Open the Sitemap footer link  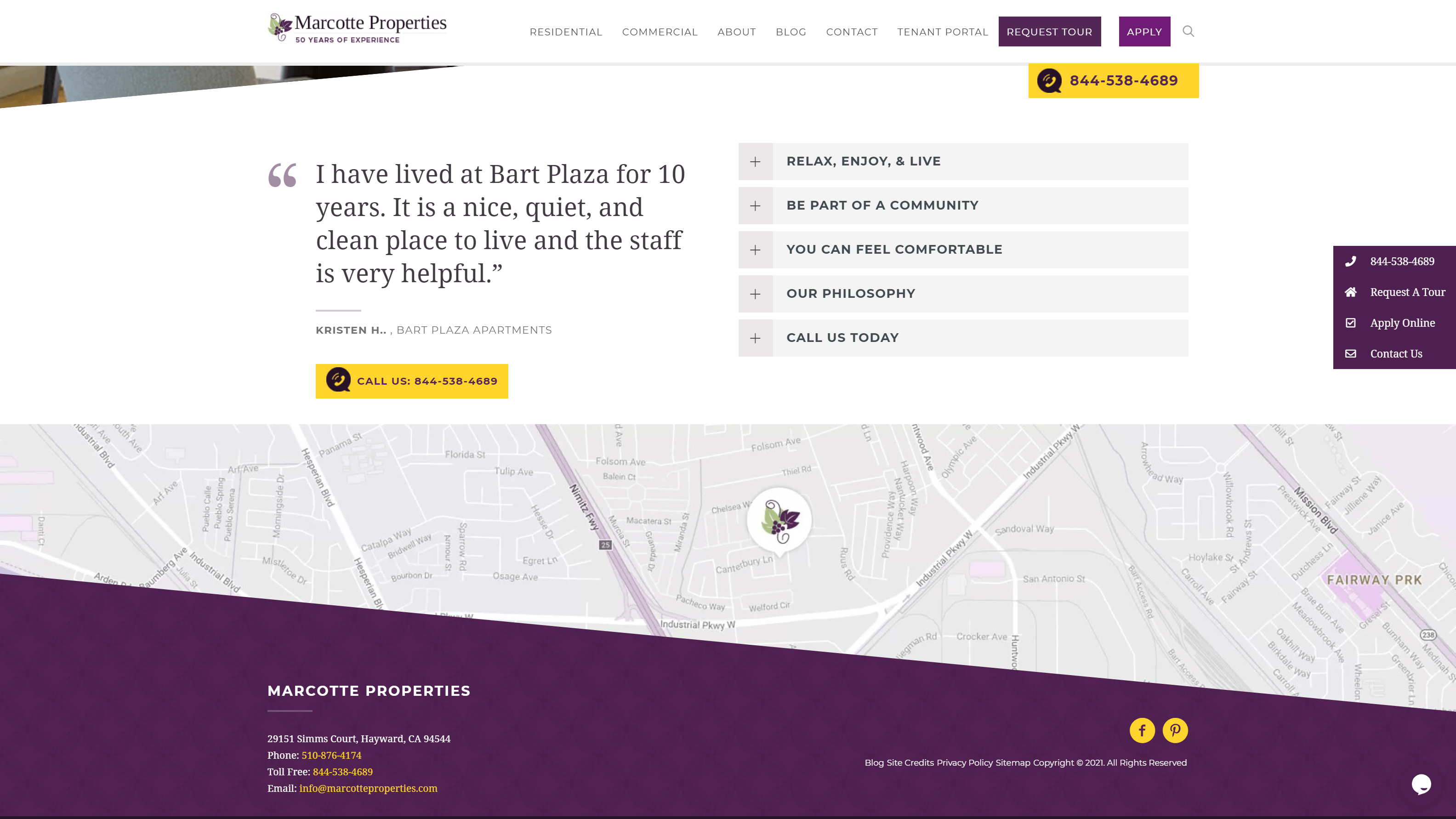tap(1013, 762)
